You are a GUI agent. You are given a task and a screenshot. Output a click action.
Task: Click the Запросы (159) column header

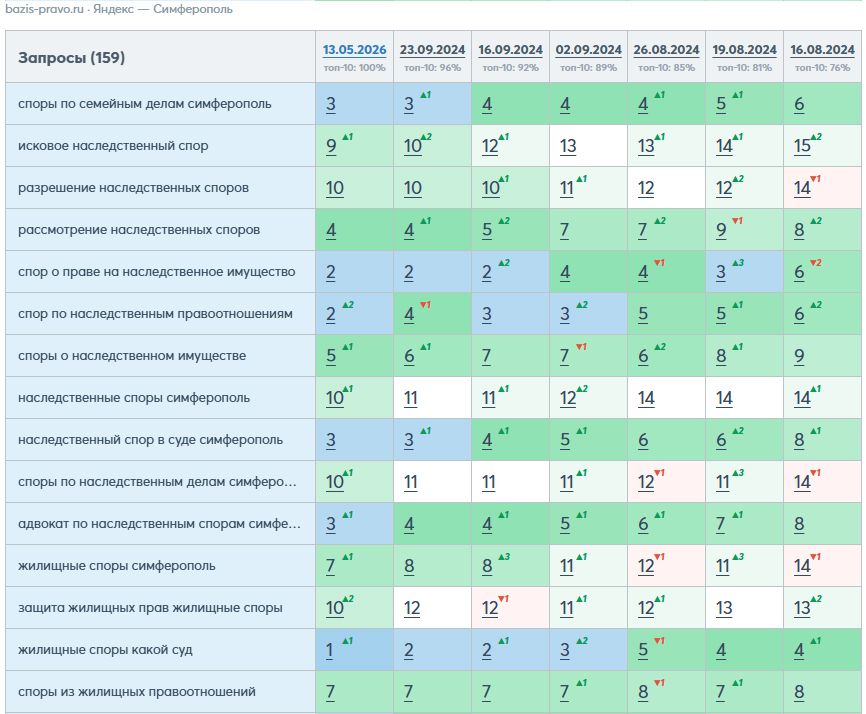tap(71, 57)
